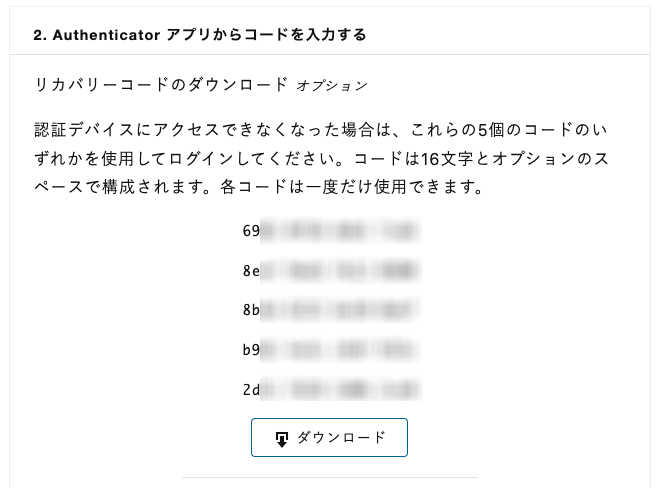
Task: Click the blurred part of the 69 code
Action: (x=341, y=231)
